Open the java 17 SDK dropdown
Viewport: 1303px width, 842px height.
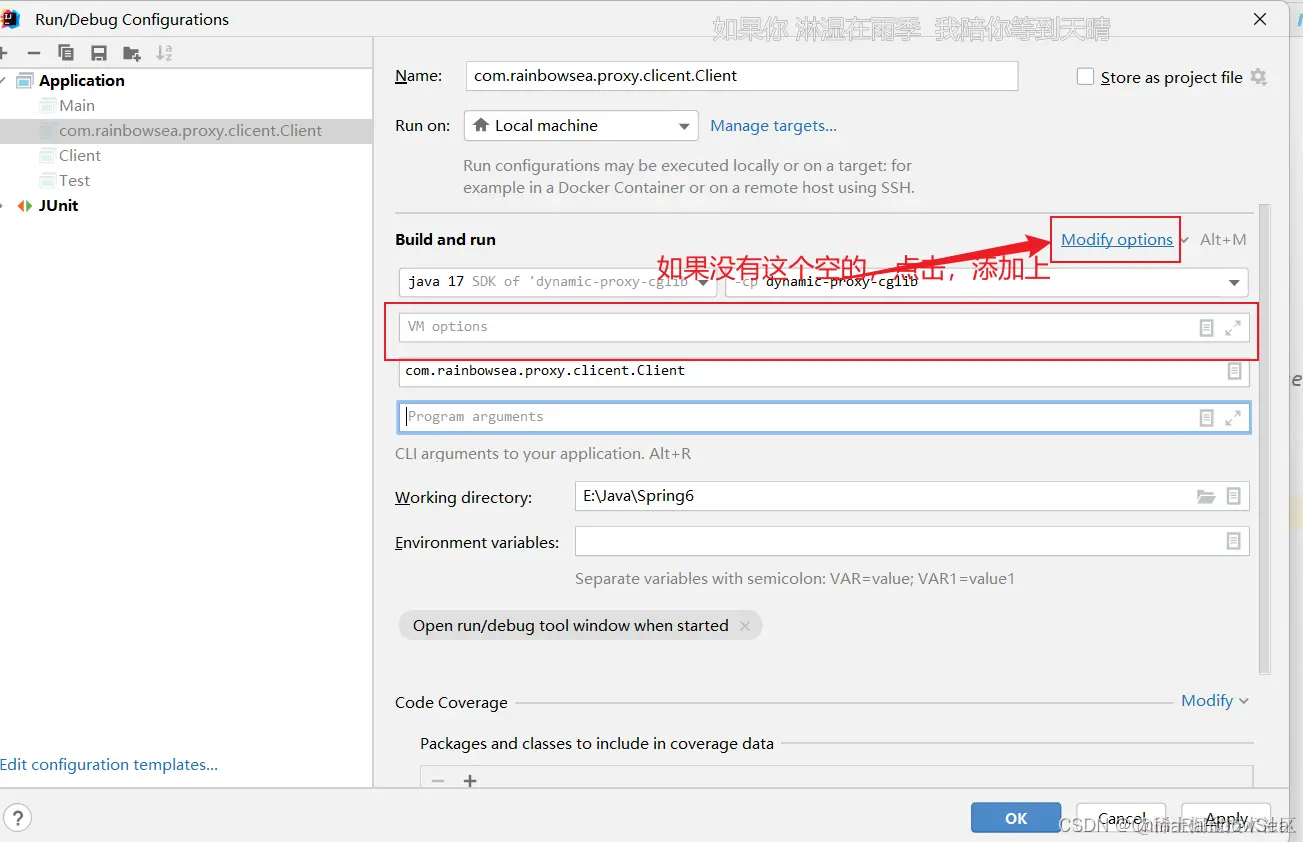[x=557, y=282]
